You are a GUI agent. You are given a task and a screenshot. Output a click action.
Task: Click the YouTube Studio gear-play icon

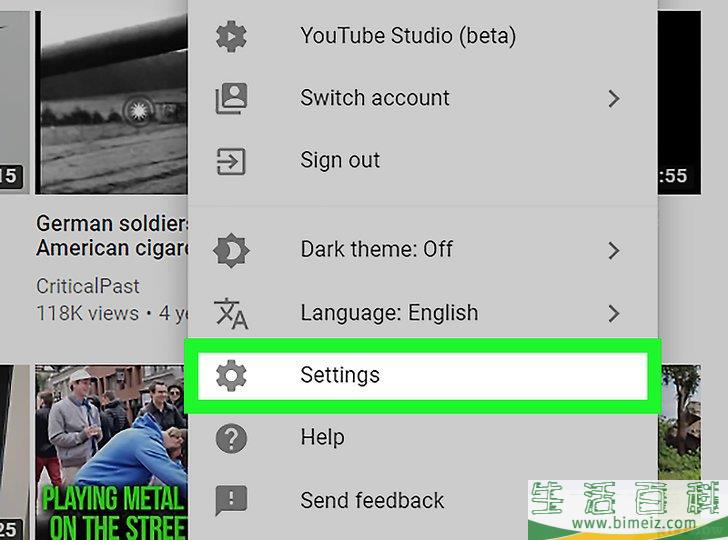[x=231, y=36]
